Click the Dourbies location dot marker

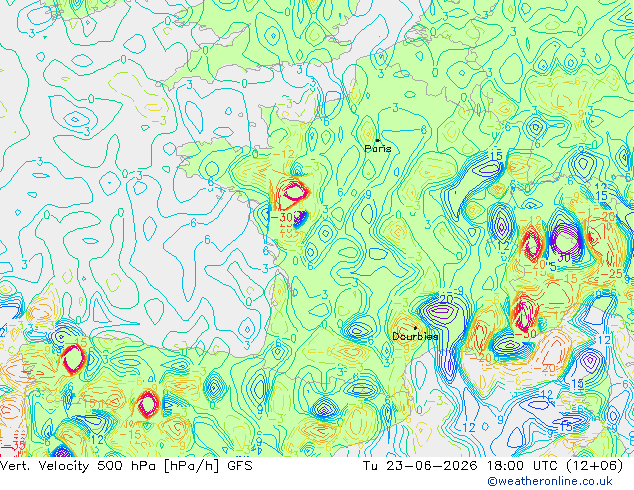tap(415, 328)
